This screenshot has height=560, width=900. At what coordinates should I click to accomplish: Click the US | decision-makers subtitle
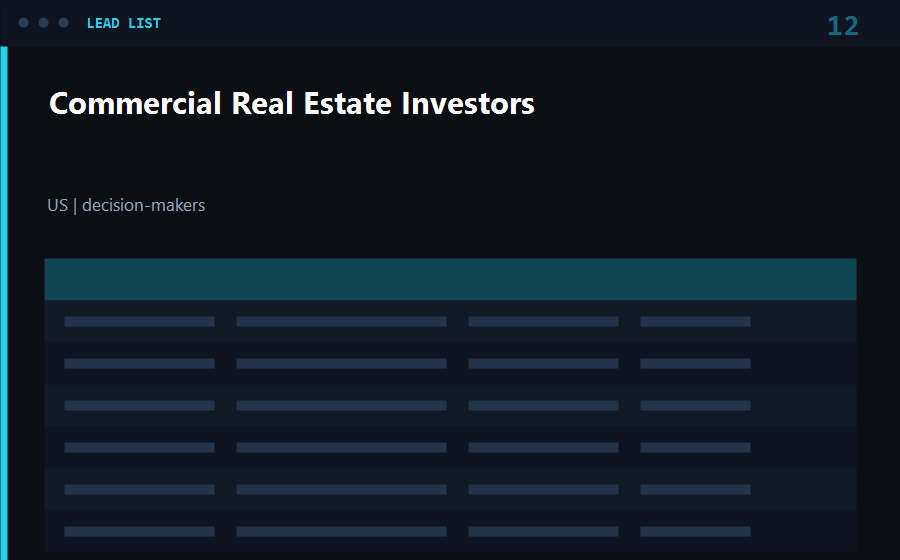coord(126,205)
